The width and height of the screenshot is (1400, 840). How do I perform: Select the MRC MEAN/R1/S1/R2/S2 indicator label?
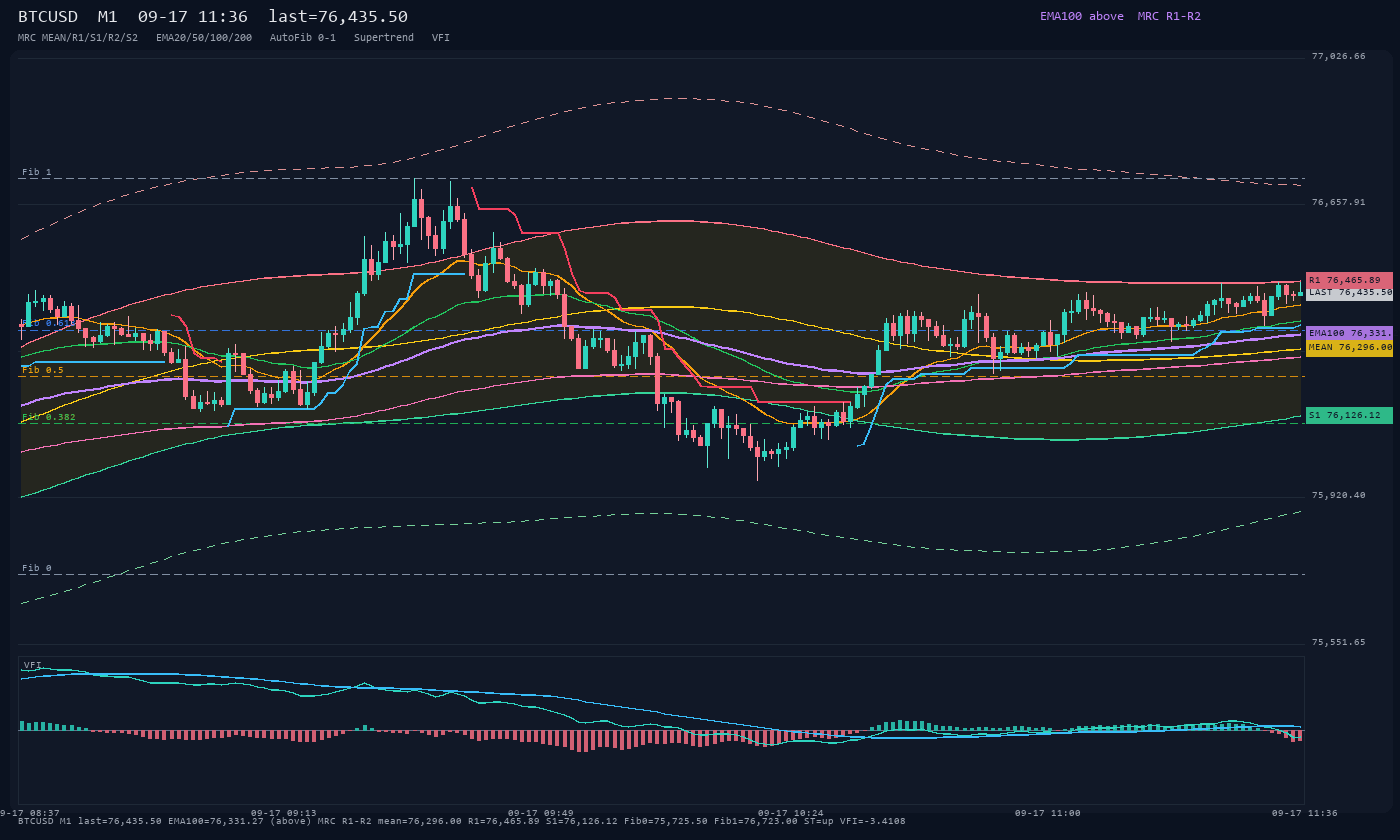[x=78, y=38]
